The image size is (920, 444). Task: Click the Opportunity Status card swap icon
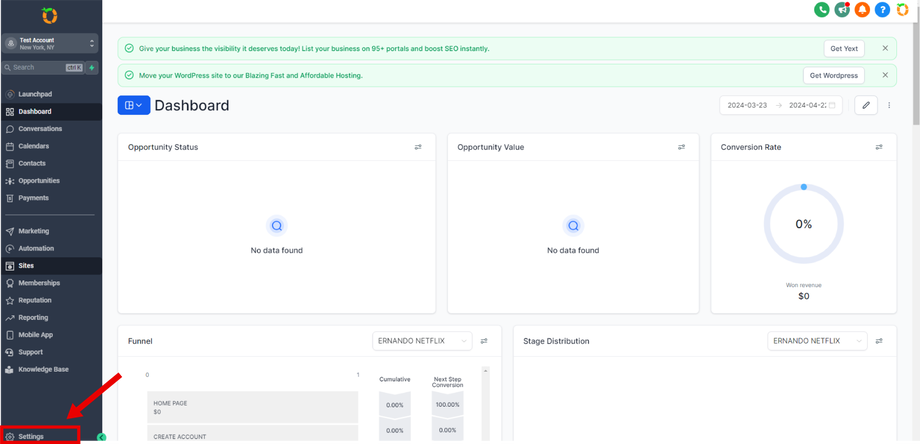418,147
